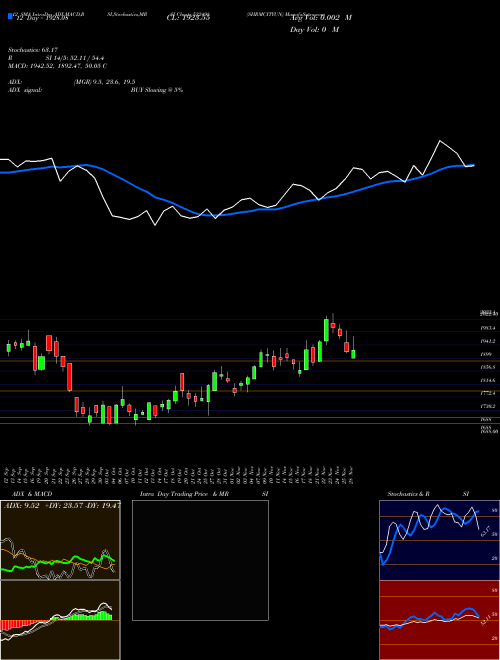Open the ADX indicator chart panel

click(x=60, y=540)
